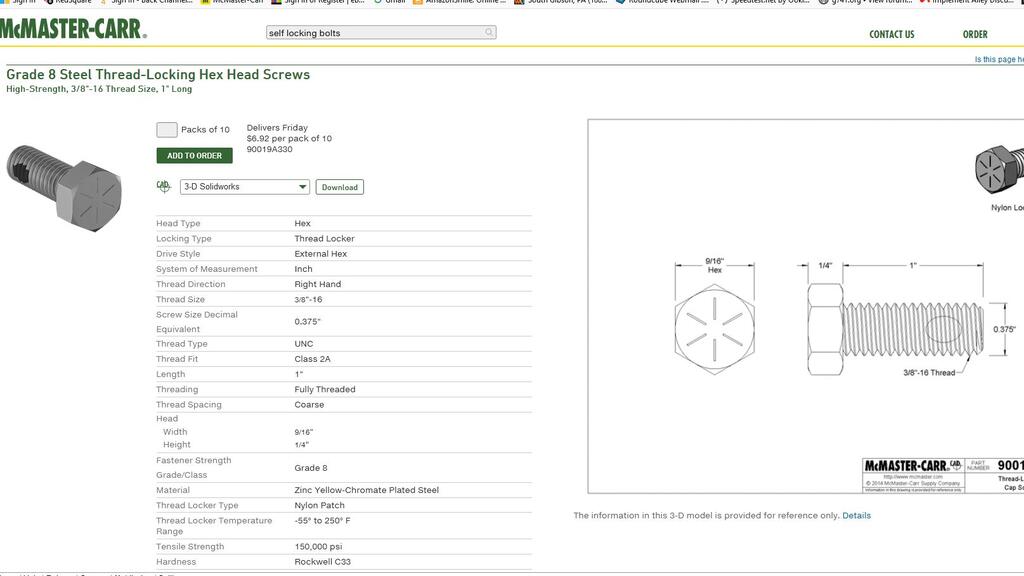Click the Packs of 10 quantity box
This screenshot has width=1024, height=576.
click(167, 130)
